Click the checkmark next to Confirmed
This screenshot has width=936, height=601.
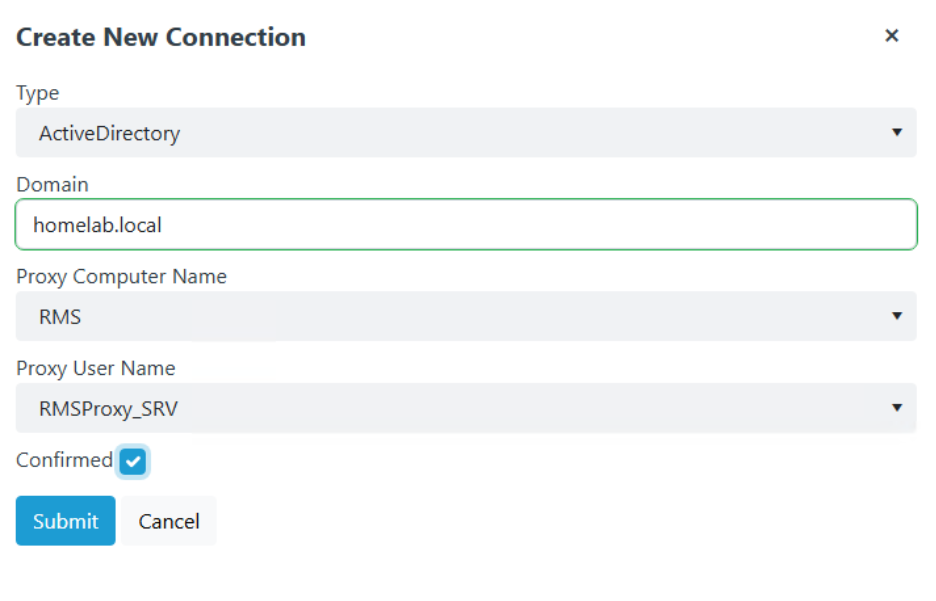(x=132, y=461)
